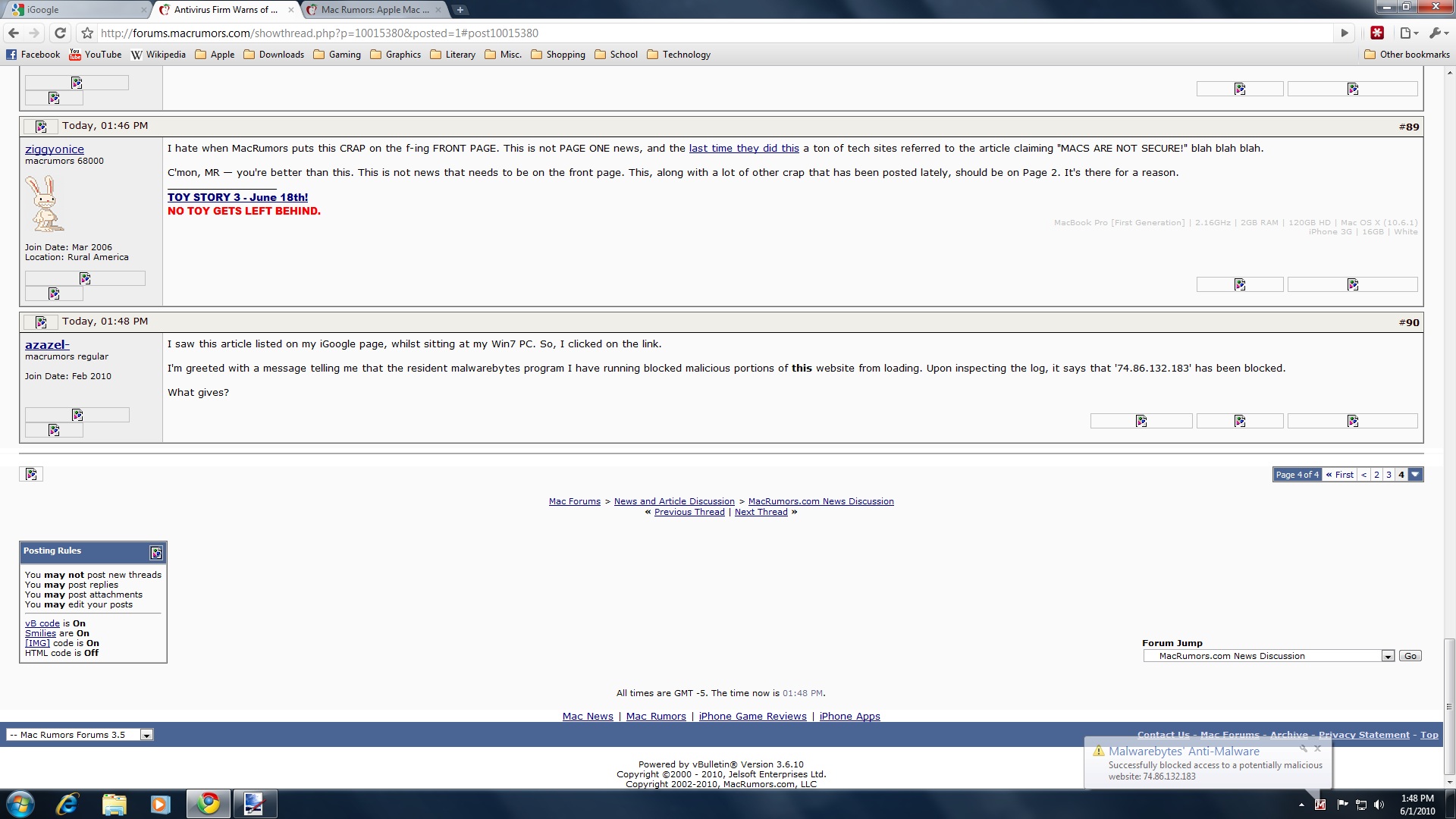Go to the Next Thread
The width and height of the screenshot is (1456, 819).
(761, 512)
